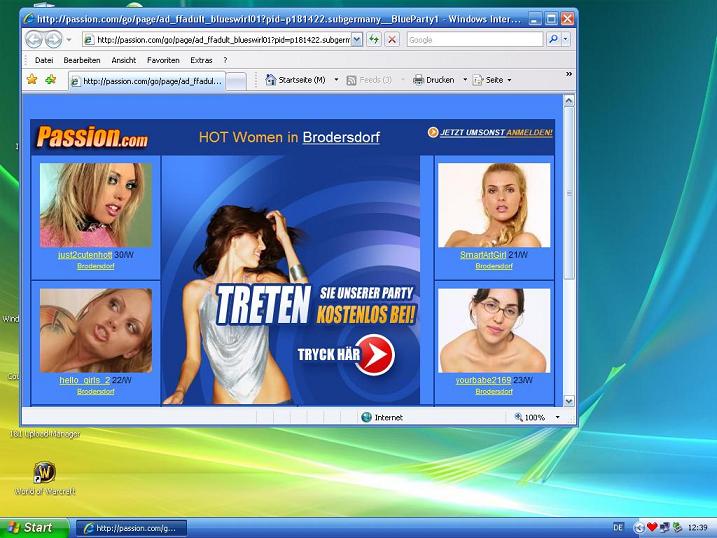Screen dimensions: 717x538
Task: Click the 100% zoom level button
Action: [530, 417]
